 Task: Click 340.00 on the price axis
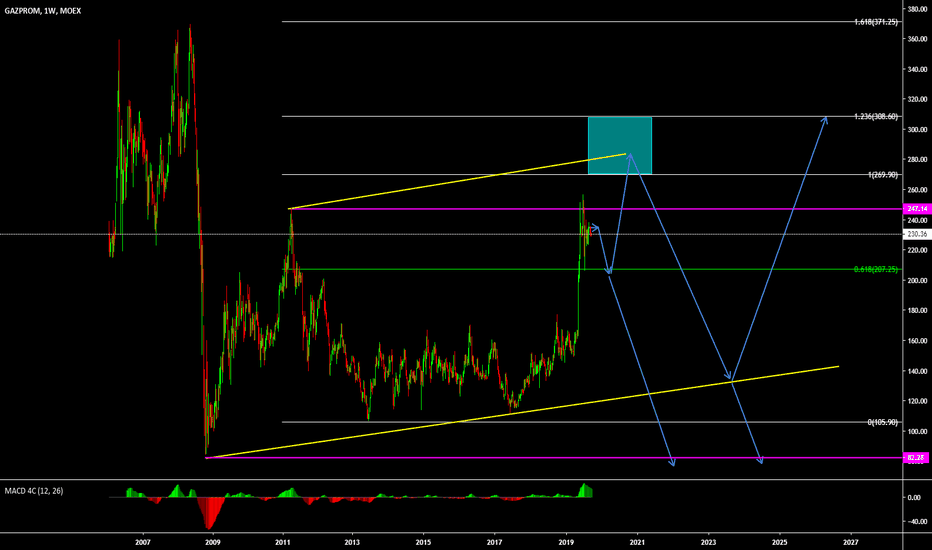918,70
